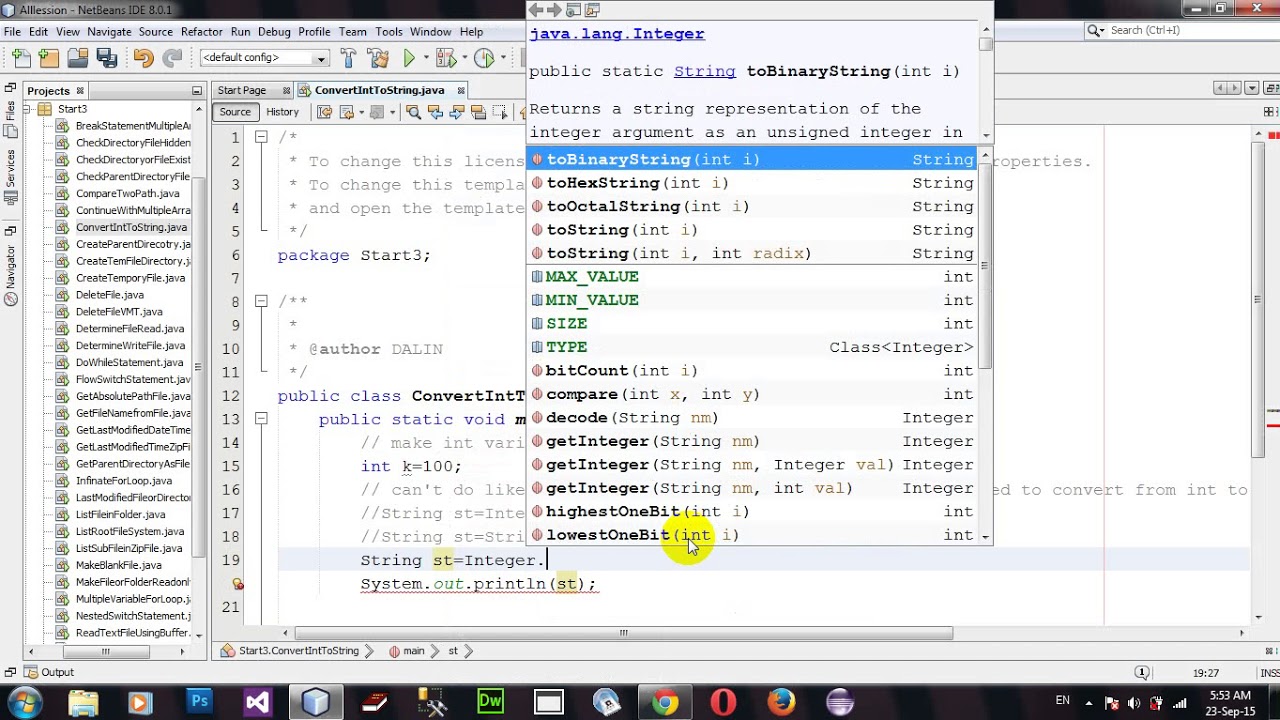This screenshot has width=1280, height=720.
Task: Click Start3.ConvertIntToString breadcrumb
Action: click(x=290, y=651)
